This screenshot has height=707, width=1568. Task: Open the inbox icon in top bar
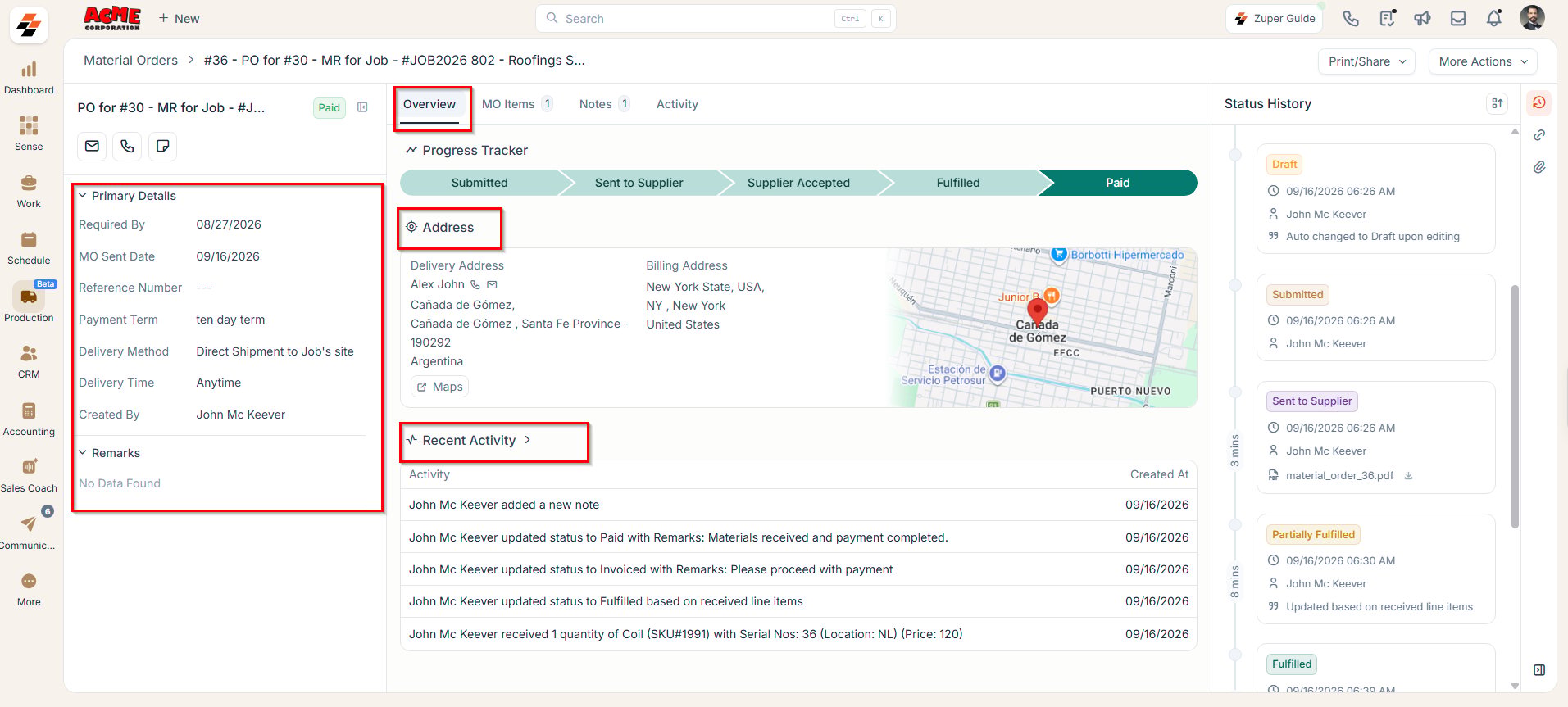1458,18
